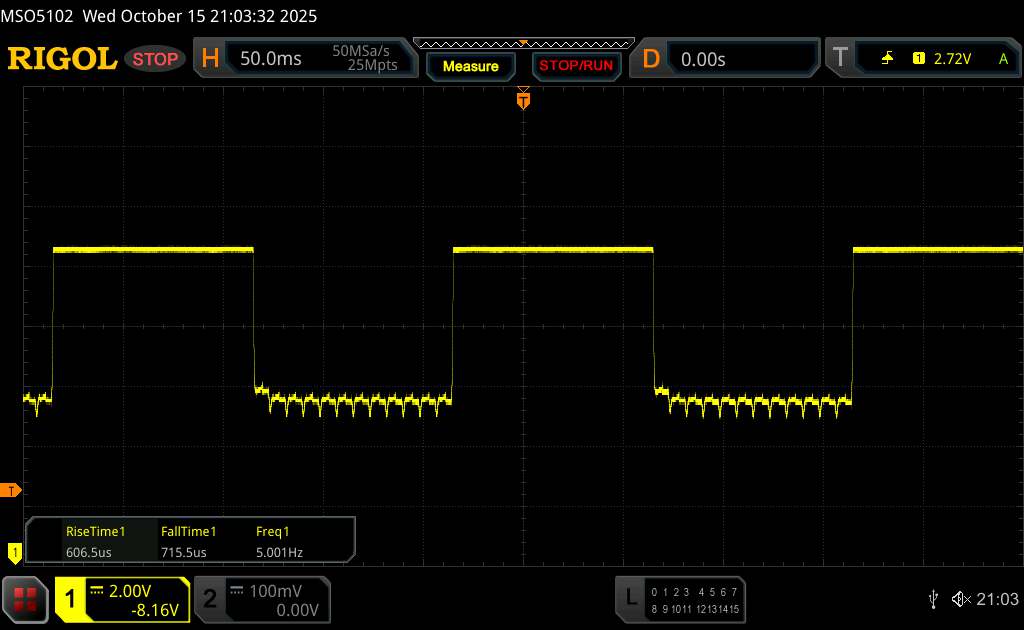The height and width of the screenshot is (630, 1024).
Task: Open the D delay 0.00s setting
Action: [x=703, y=59]
